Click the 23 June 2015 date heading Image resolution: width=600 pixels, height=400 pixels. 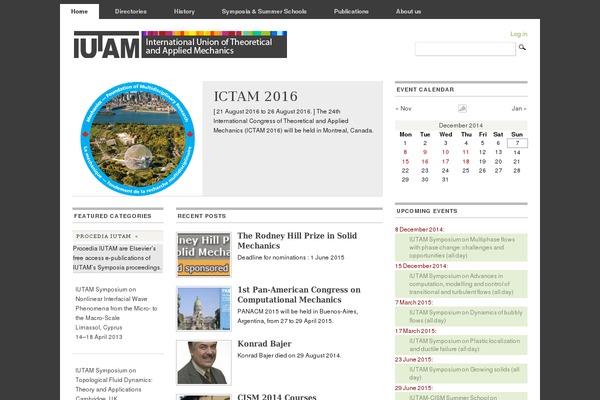click(414, 360)
